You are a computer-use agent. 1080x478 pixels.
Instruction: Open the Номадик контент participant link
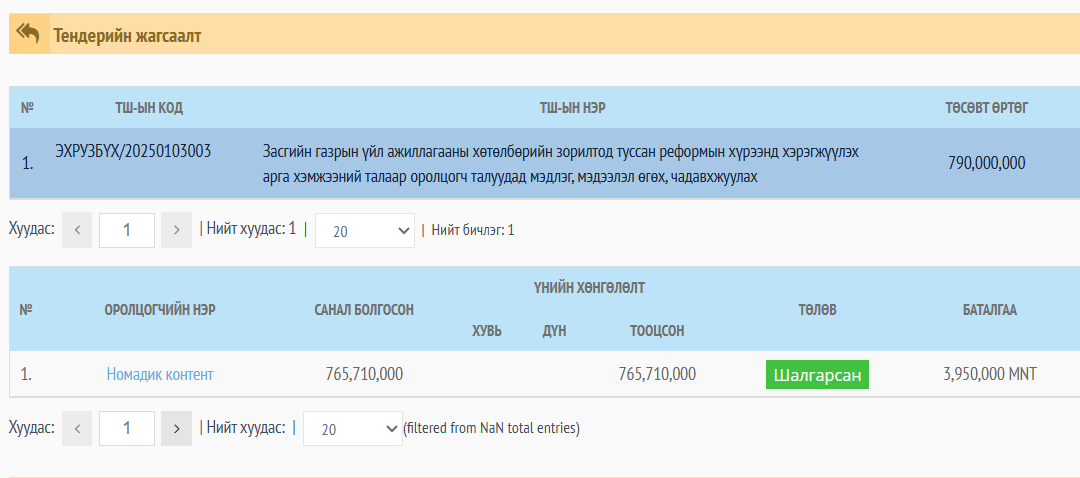pyautogui.click(x=160, y=374)
